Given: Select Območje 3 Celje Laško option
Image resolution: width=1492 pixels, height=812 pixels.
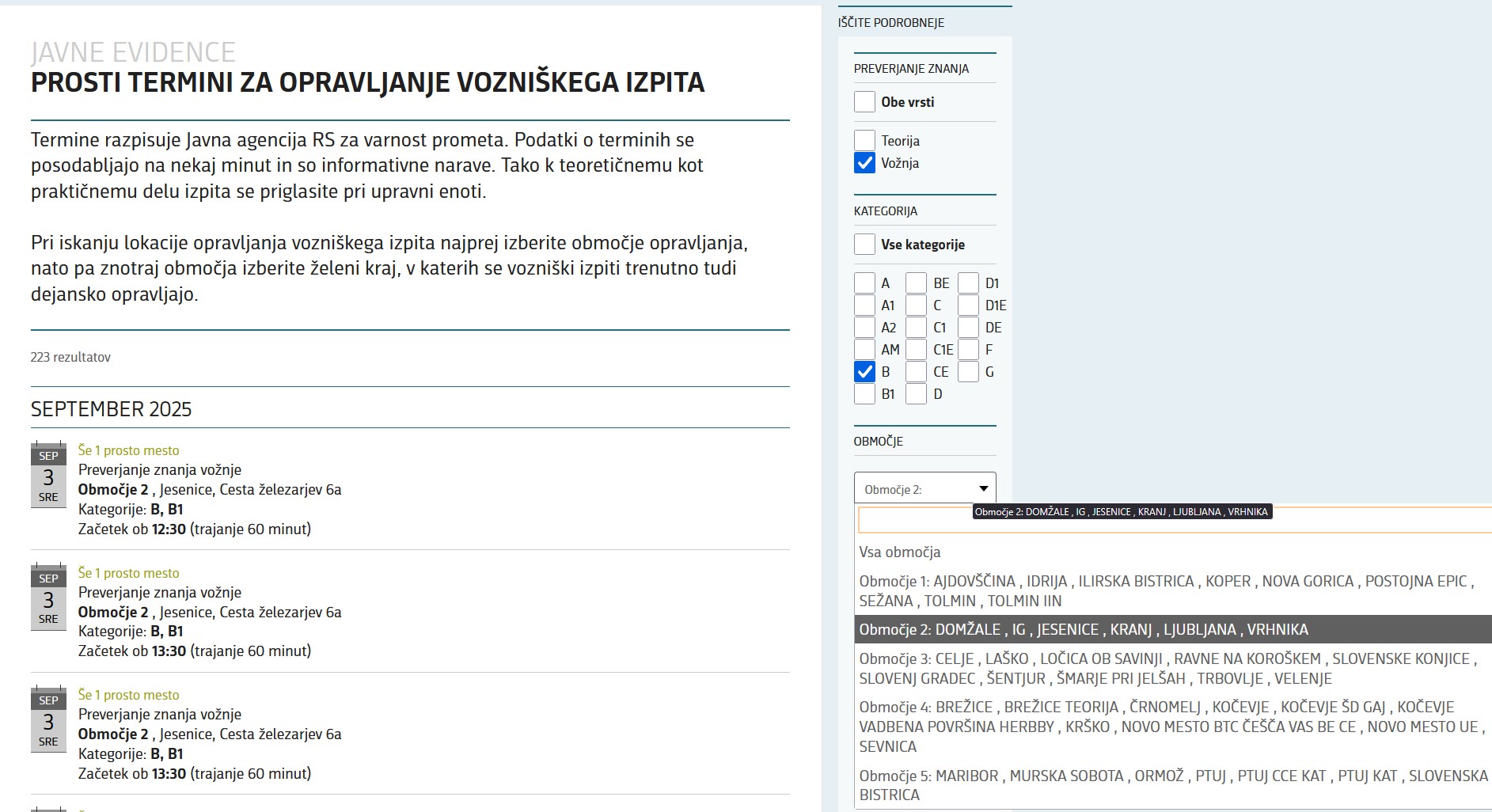Looking at the screenshot, I should 1173,669.
